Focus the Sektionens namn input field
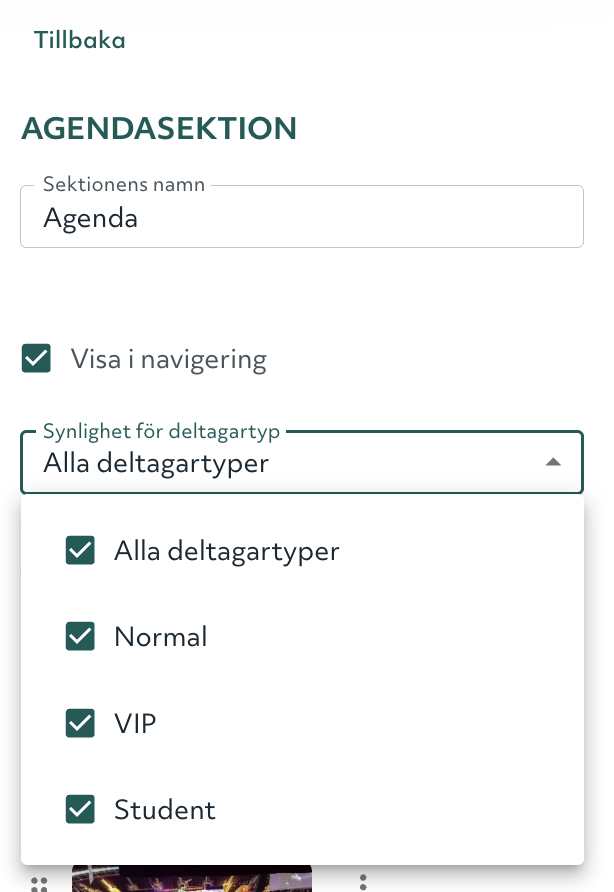This screenshot has height=892, width=614. 301,219
